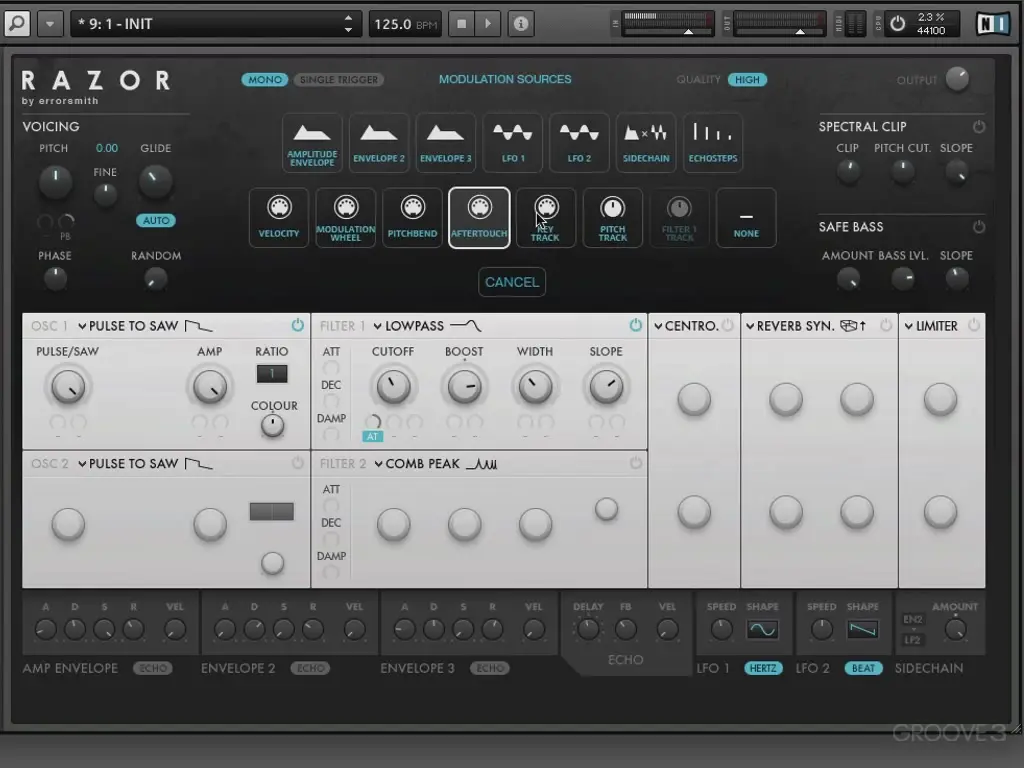Step presets with the up/down arrows
The height and width of the screenshot is (768, 1024).
348,24
